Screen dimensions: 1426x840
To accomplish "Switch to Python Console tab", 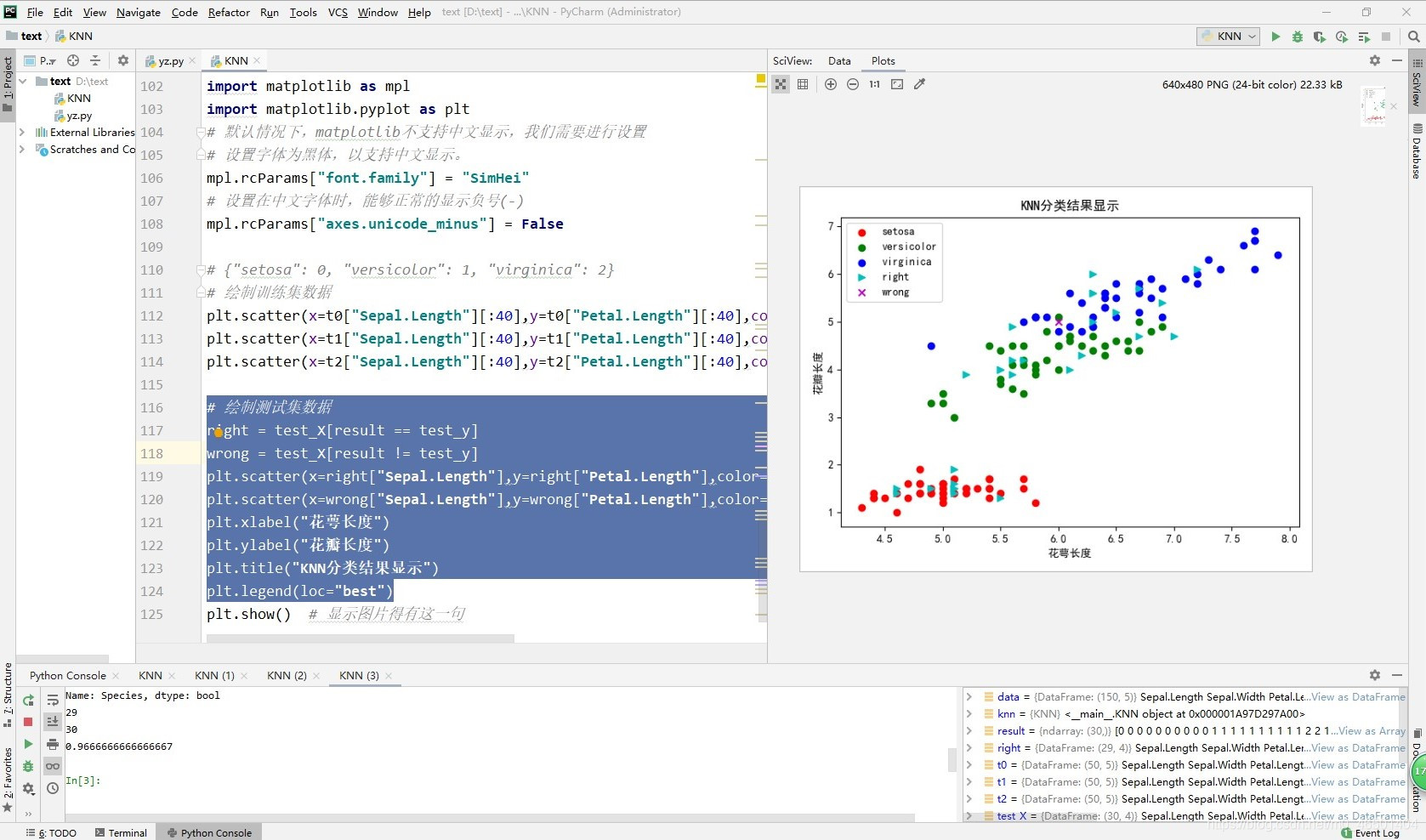I will pyautogui.click(x=68, y=676).
